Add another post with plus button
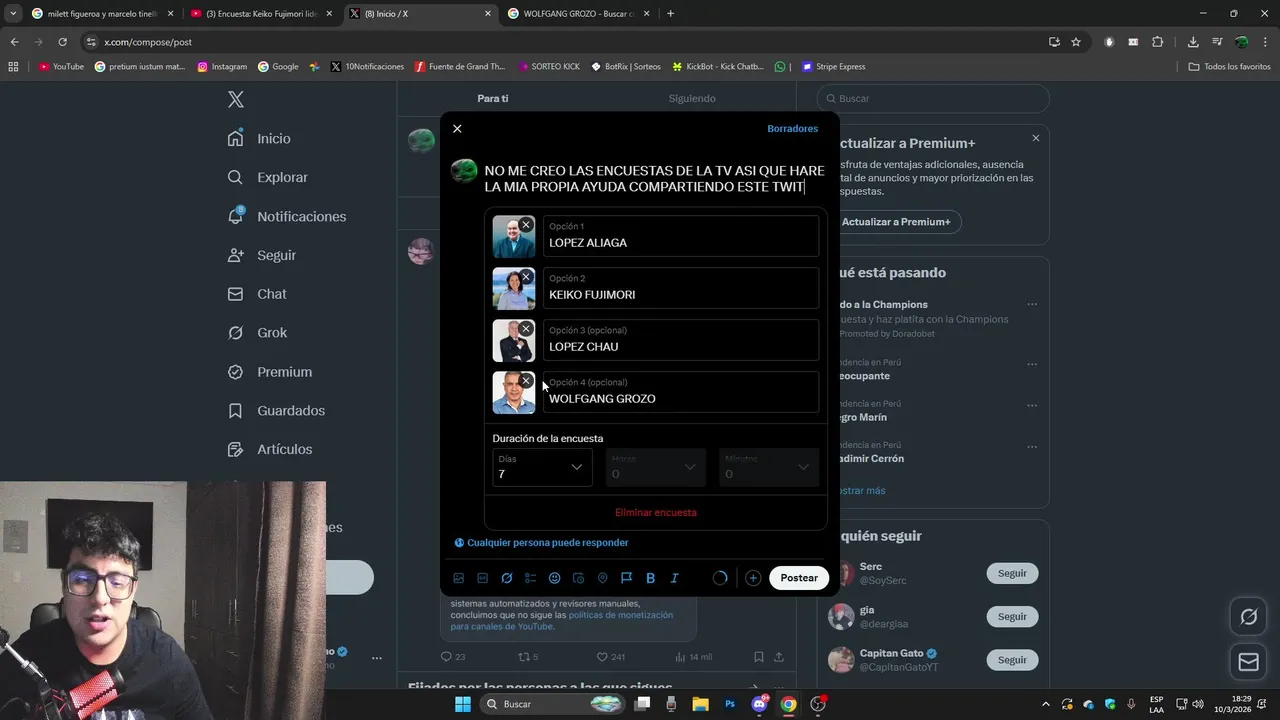The image size is (1280, 720). 753,578
